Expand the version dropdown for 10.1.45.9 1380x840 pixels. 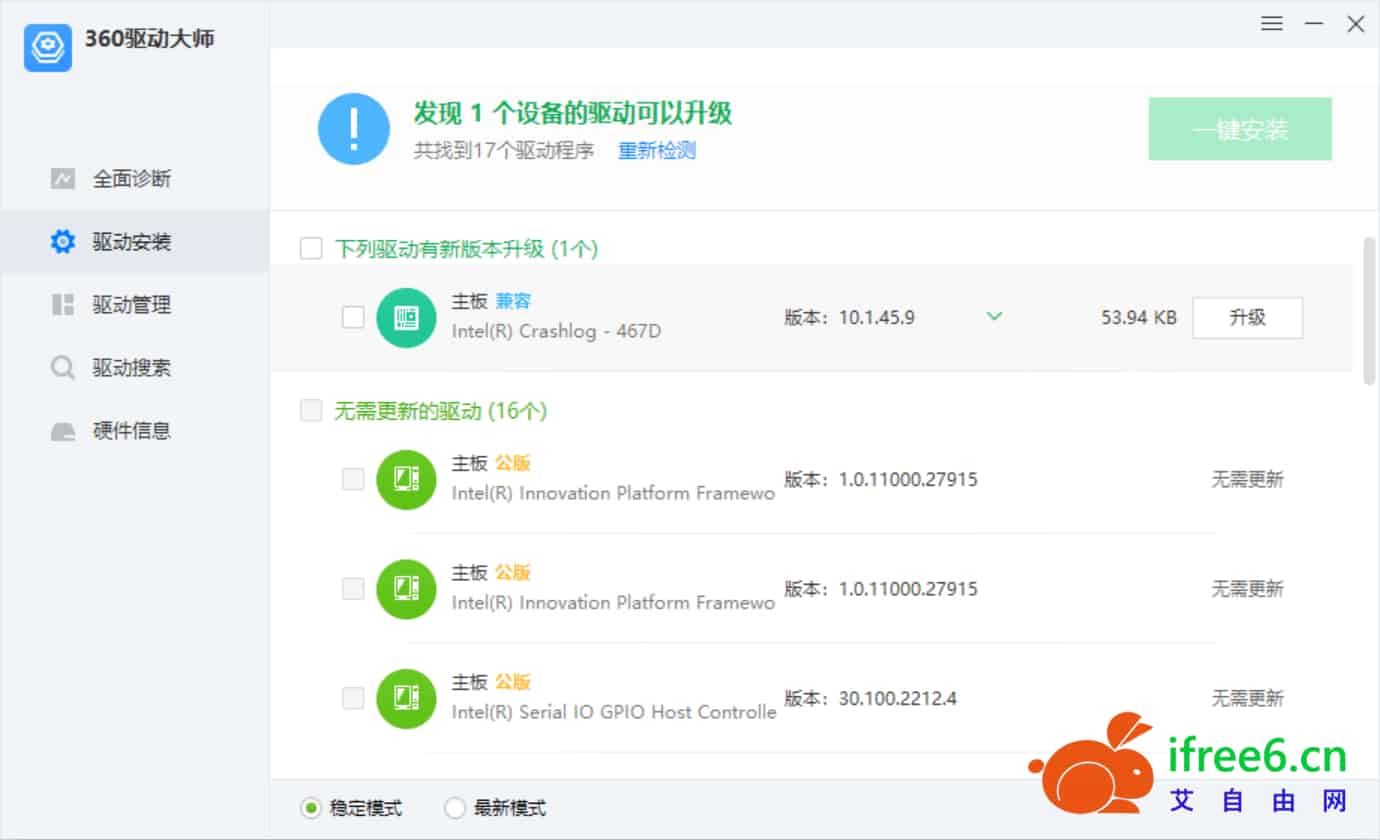(x=994, y=317)
